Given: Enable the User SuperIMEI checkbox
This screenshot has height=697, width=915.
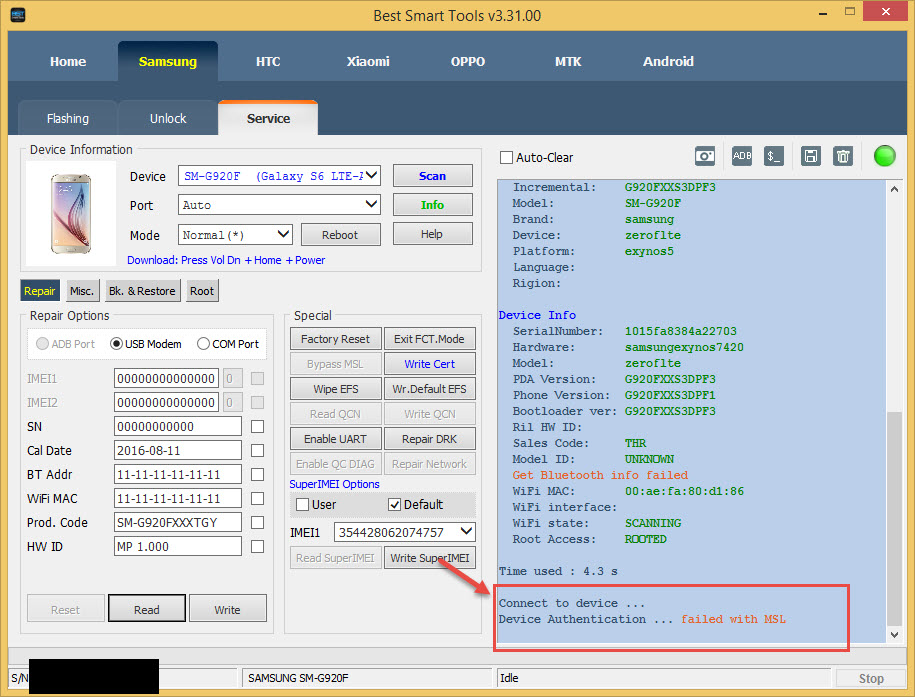Looking at the screenshot, I should coord(302,504).
